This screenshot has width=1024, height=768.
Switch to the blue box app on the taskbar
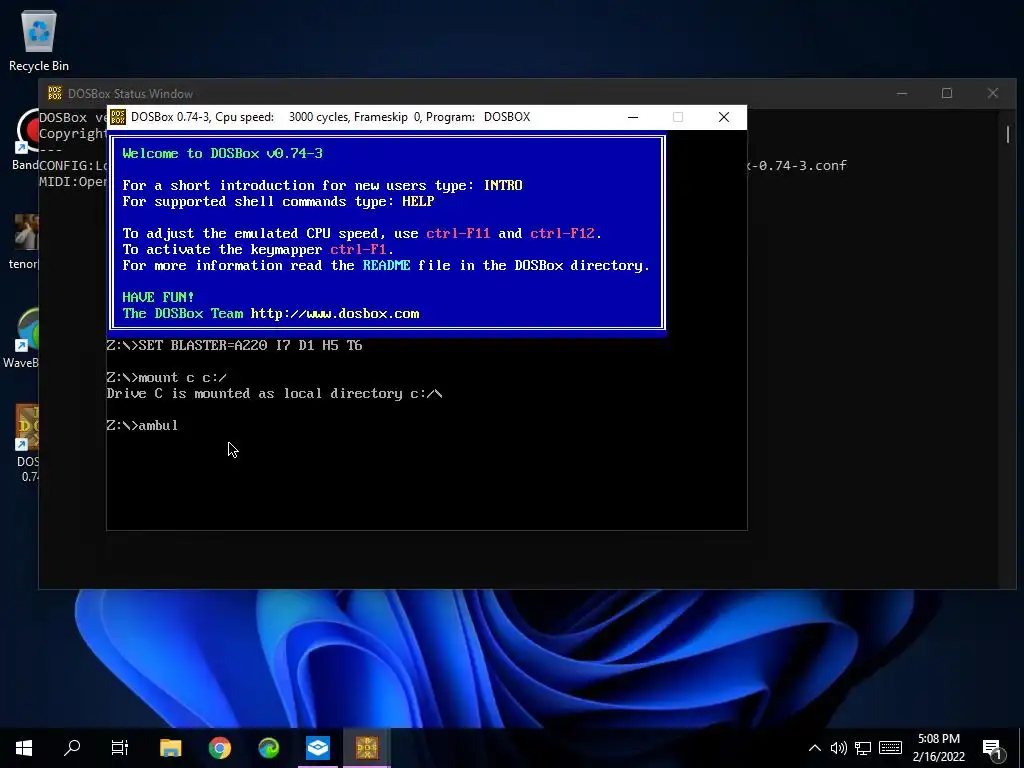pos(318,748)
